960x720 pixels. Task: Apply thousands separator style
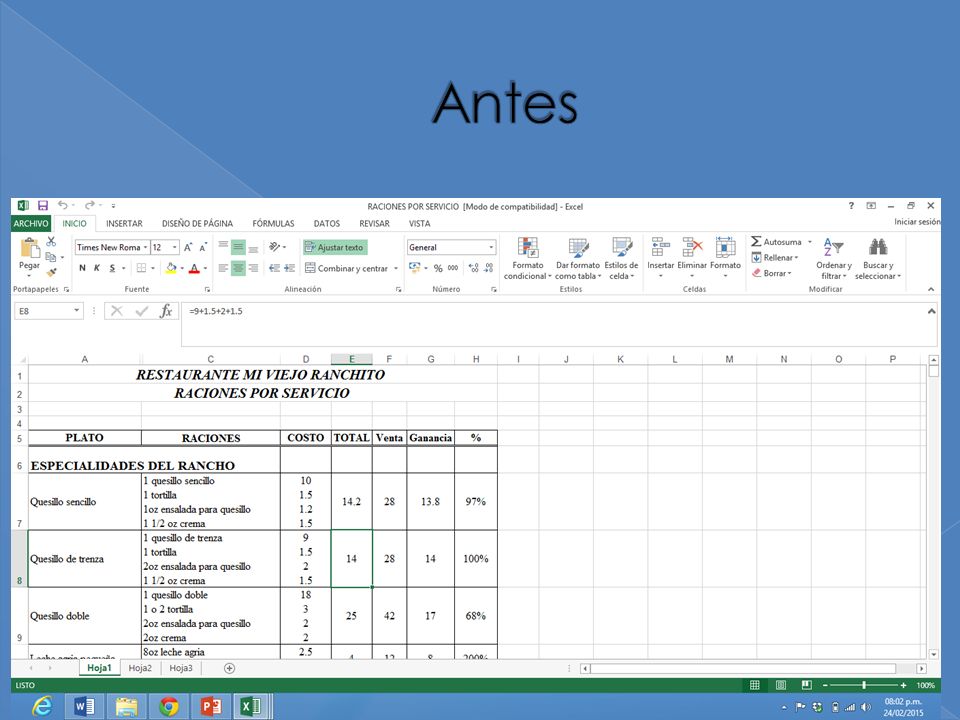click(x=453, y=268)
